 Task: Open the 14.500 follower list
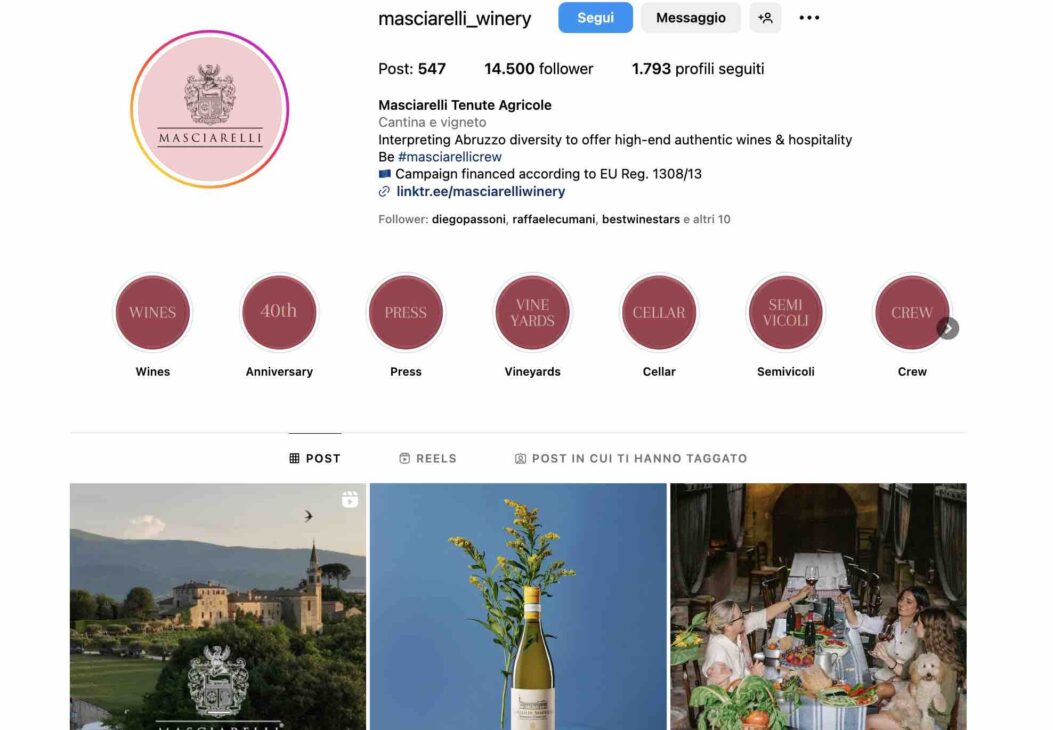pyautogui.click(x=539, y=69)
